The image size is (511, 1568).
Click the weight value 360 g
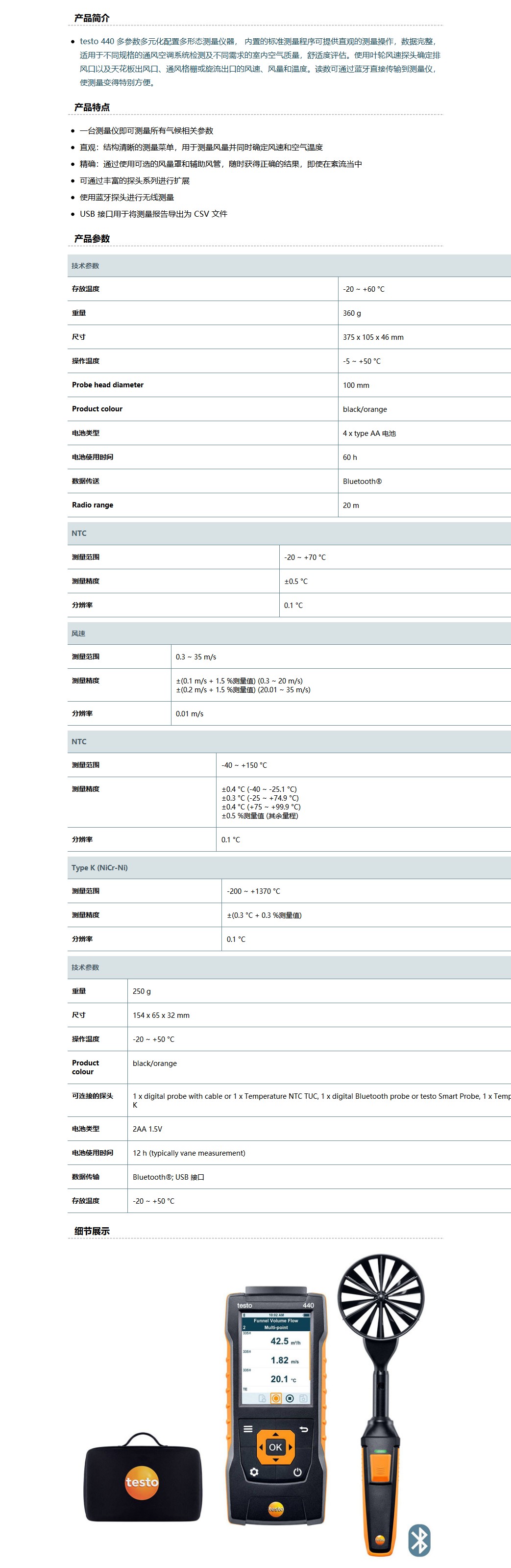point(352,313)
